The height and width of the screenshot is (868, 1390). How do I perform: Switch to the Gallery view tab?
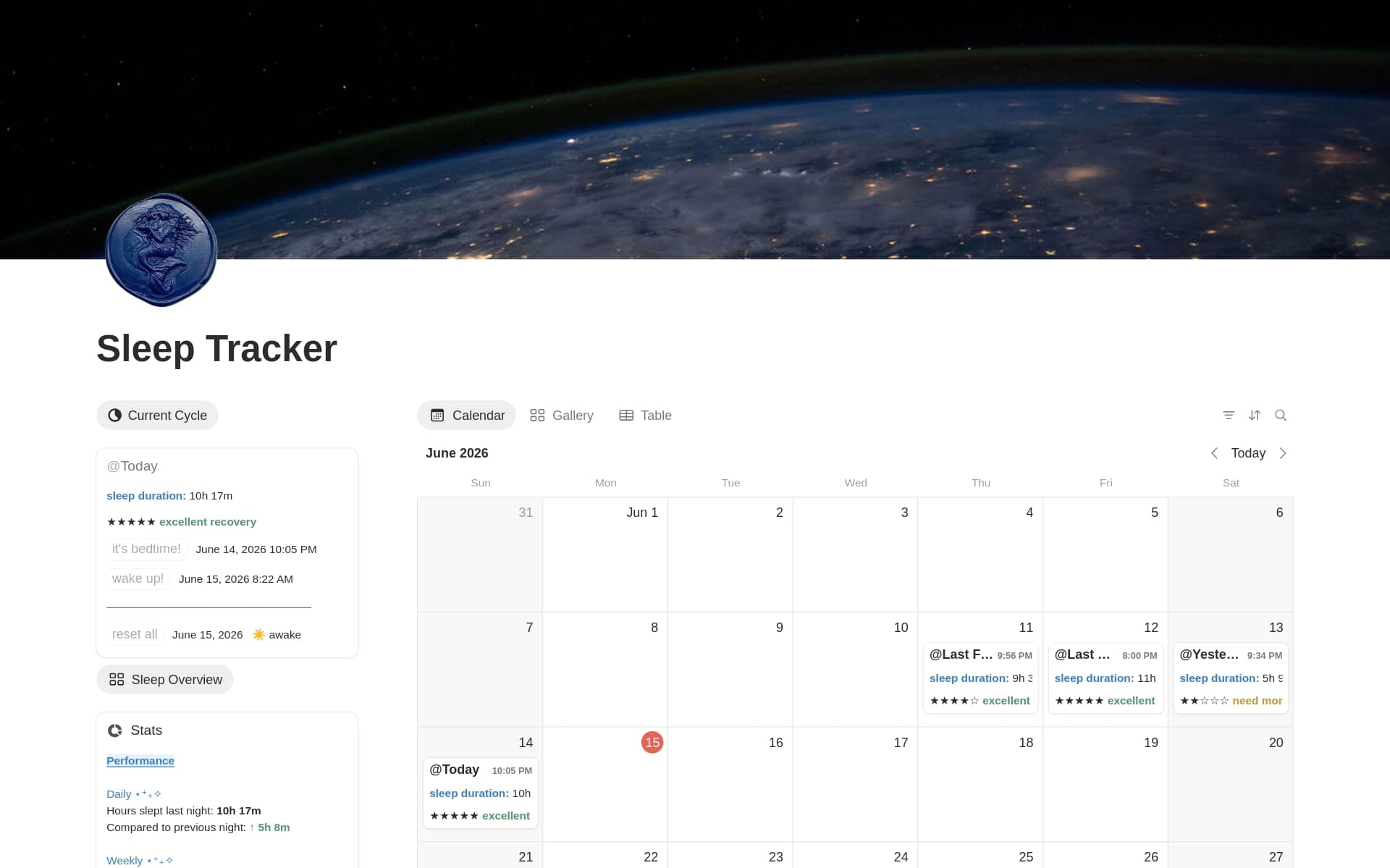point(562,416)
